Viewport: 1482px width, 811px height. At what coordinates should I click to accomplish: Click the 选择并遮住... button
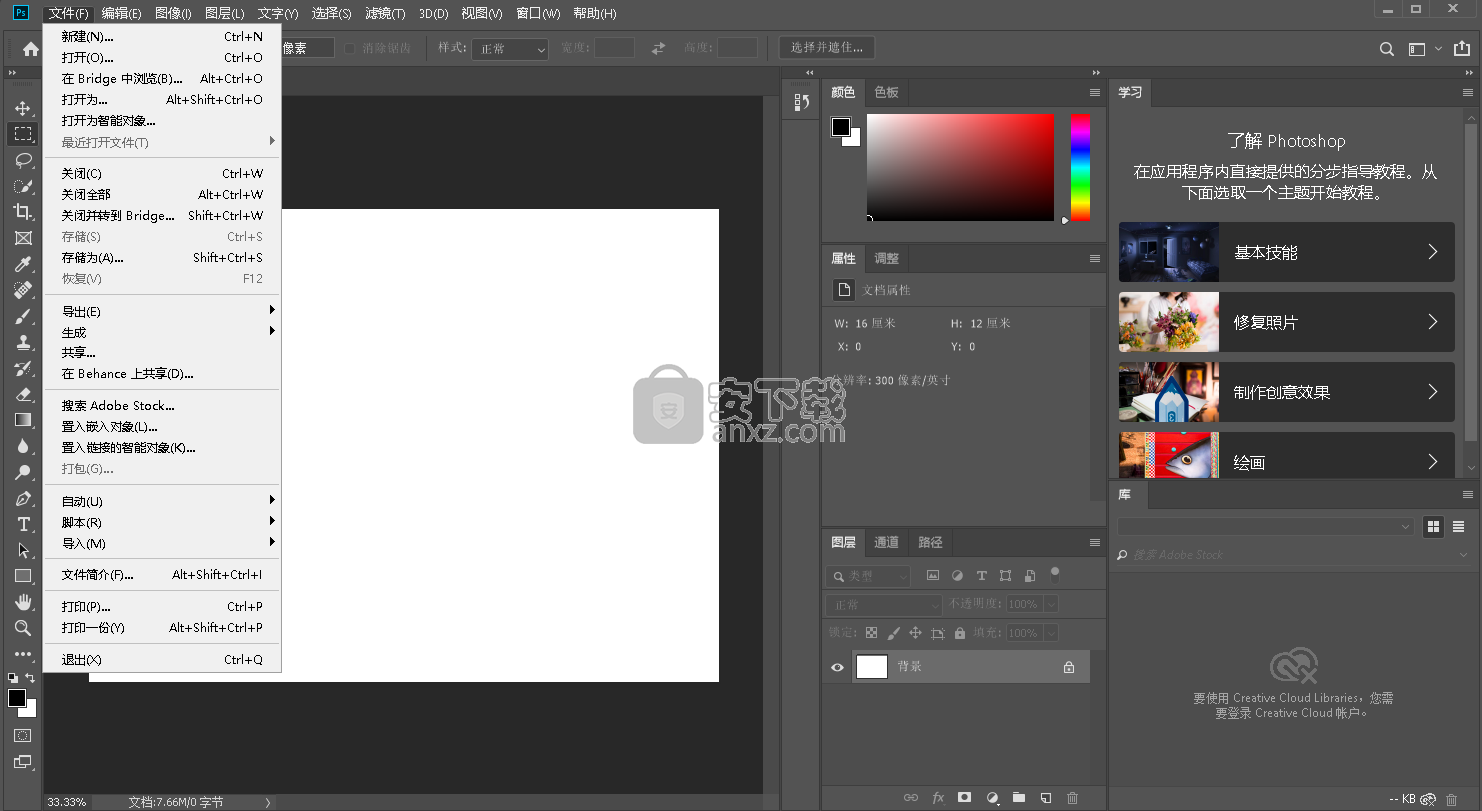point(827,47)
